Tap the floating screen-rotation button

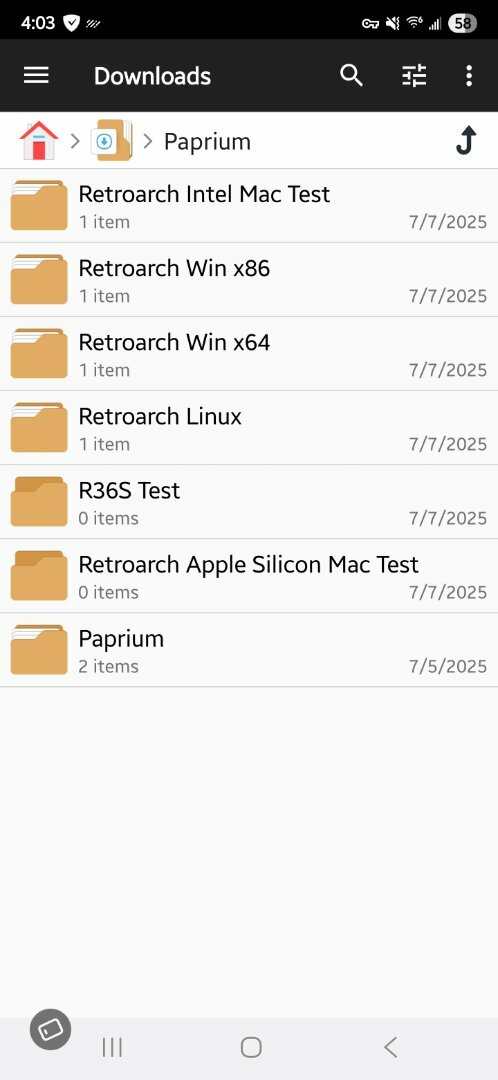(50, 1029)
